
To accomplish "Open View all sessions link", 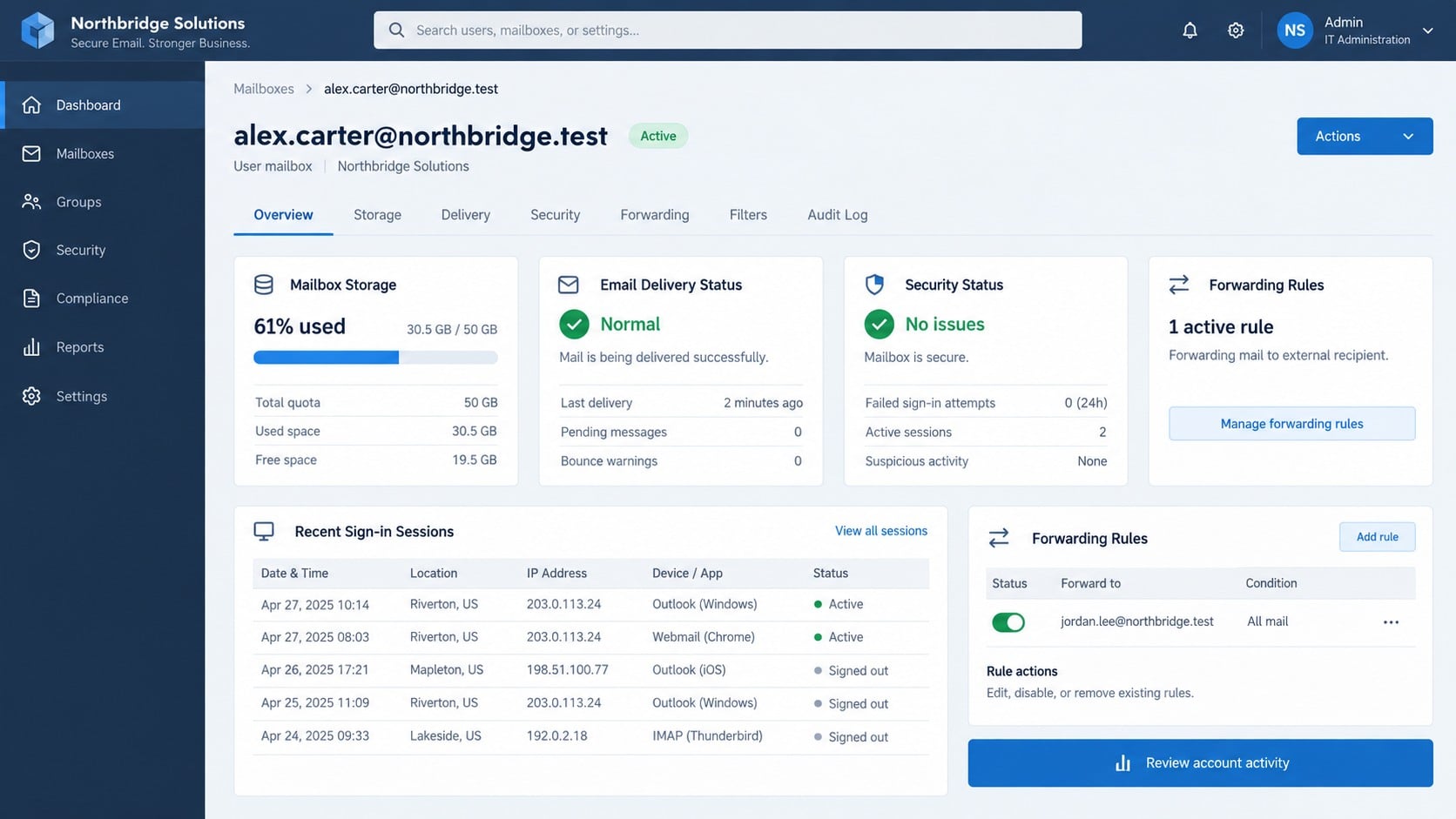I will click(x=881, y=531).
